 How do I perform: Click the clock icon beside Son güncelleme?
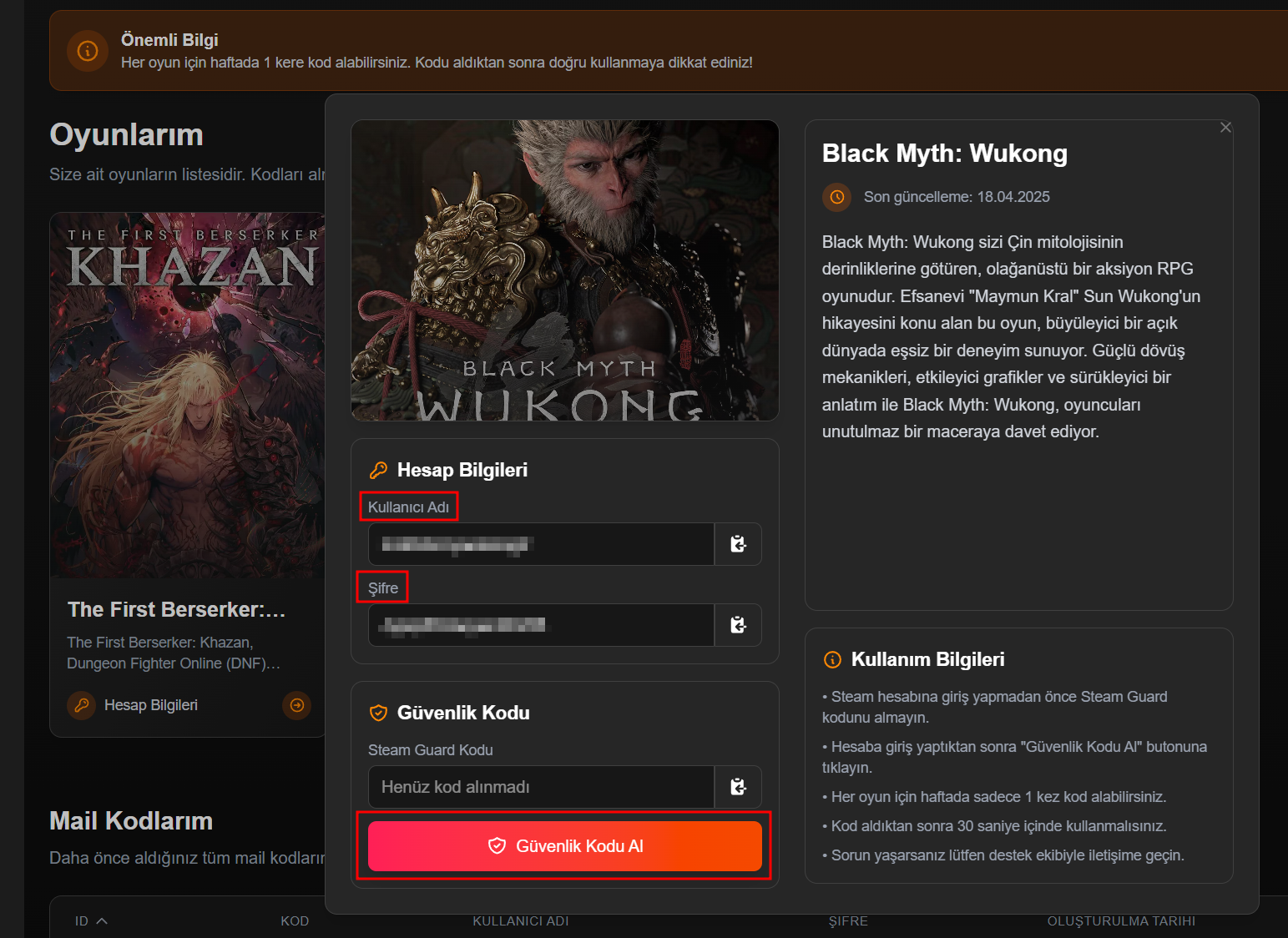[836, 197]
